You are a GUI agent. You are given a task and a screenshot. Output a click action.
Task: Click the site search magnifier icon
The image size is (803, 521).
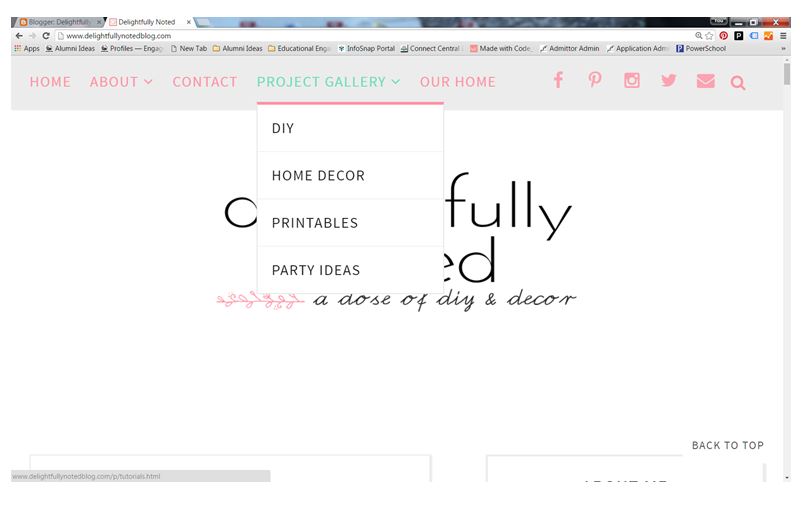tap(737, 82)
